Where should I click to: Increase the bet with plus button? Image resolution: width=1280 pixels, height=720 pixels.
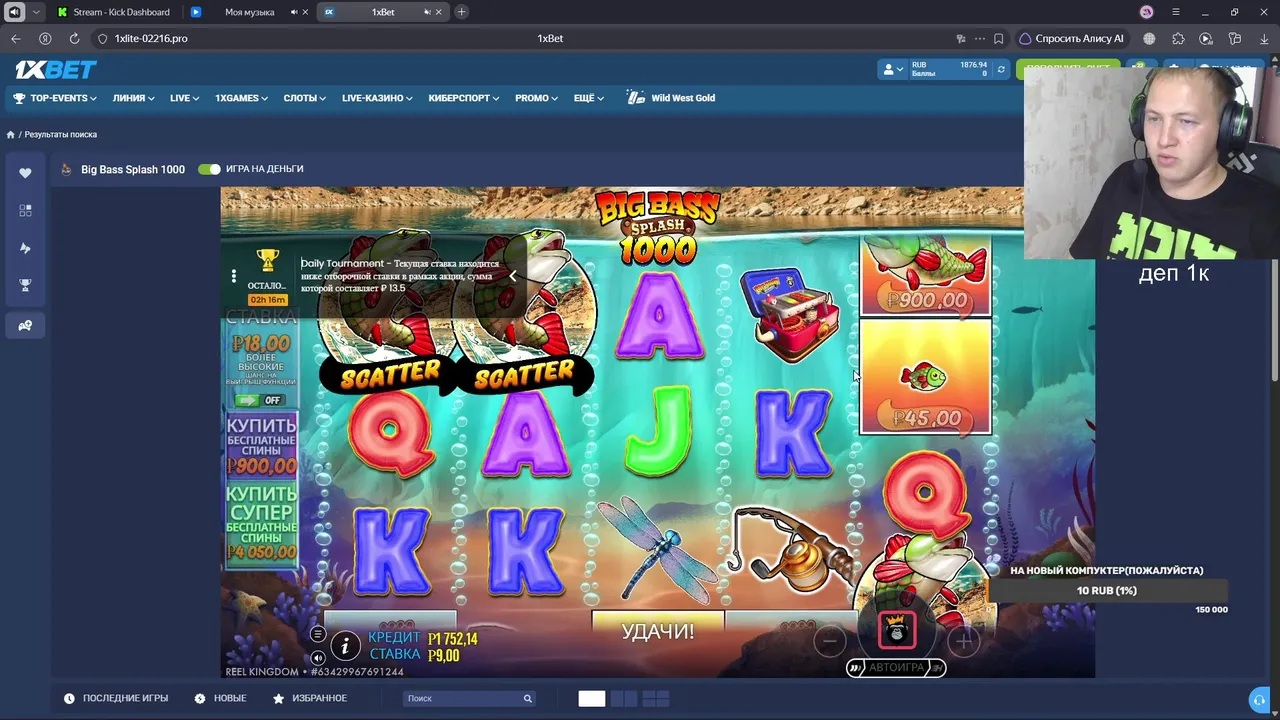click(963, 641)
